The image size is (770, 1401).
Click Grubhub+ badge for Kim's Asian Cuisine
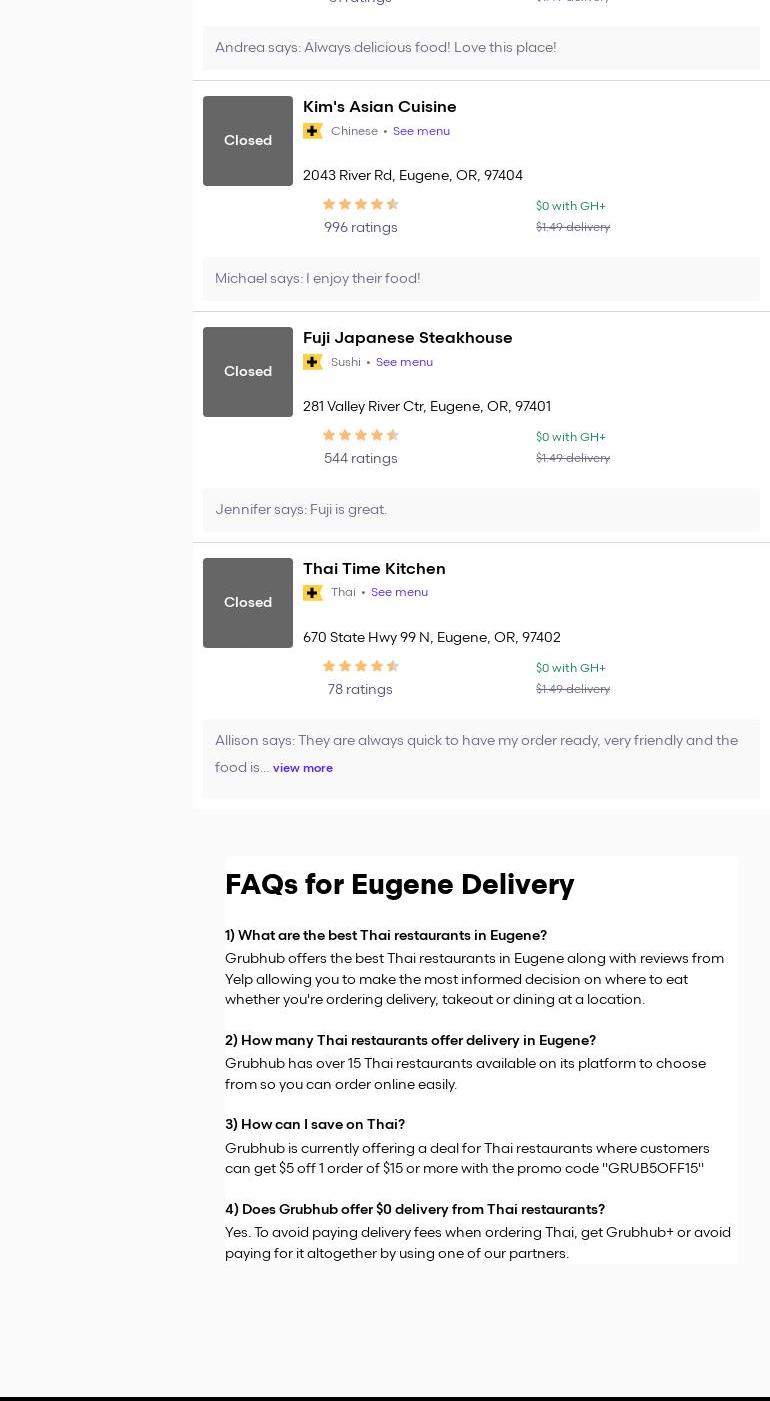pos(313,131)
